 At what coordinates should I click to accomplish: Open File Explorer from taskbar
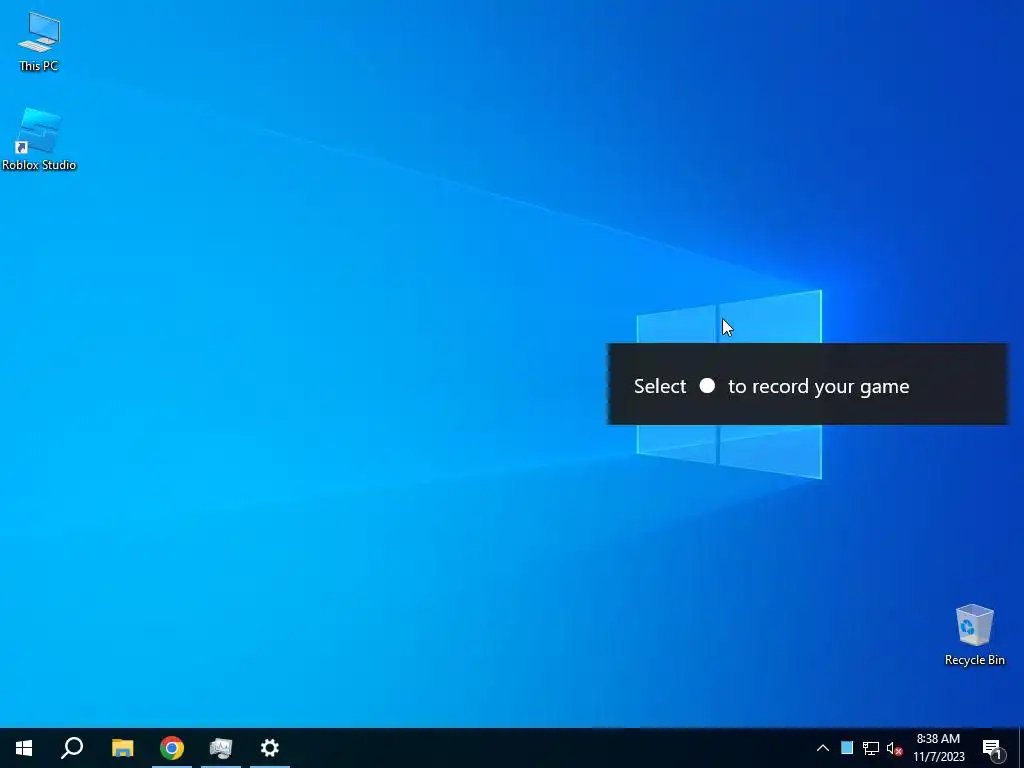[122, 748]
